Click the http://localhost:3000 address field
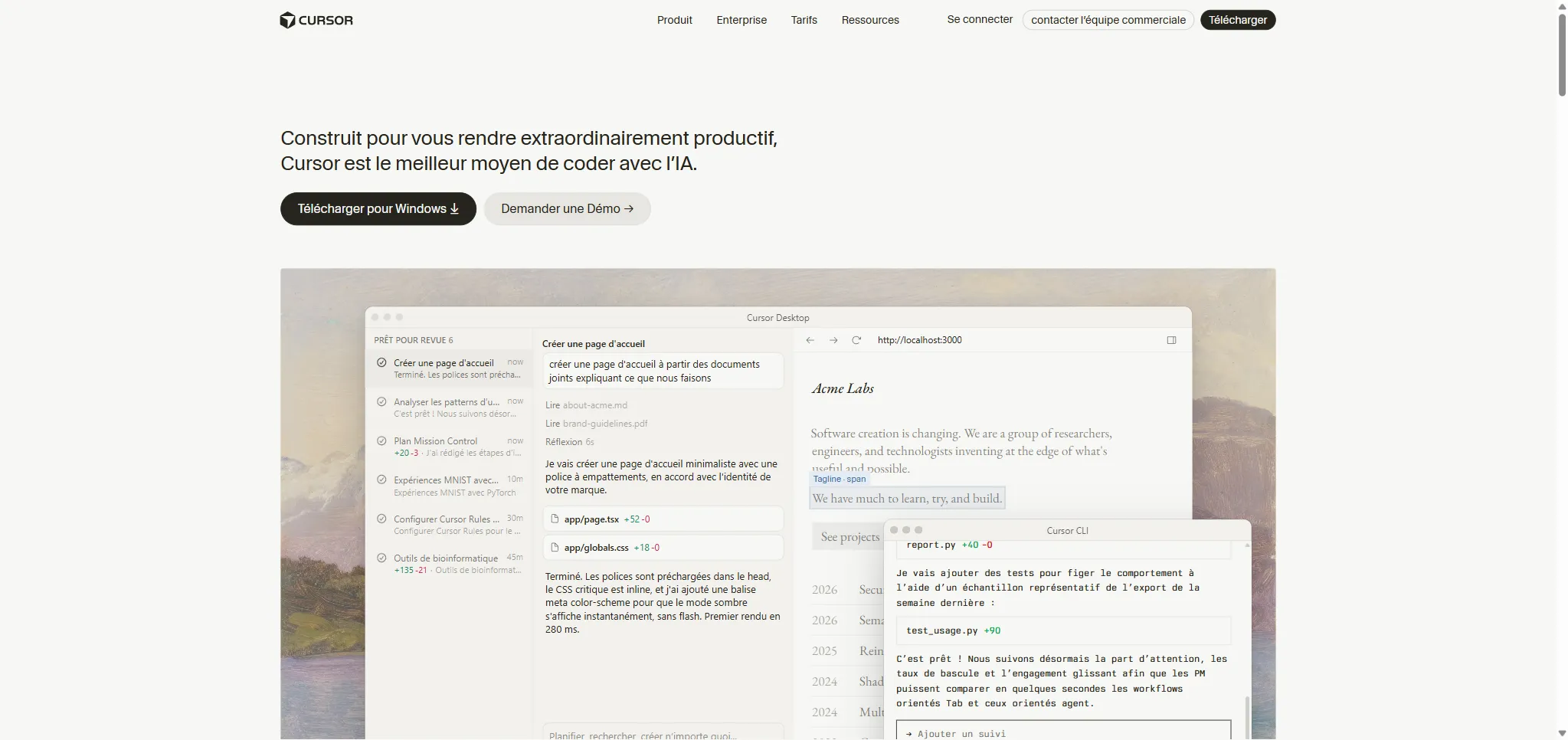The image size is (1568, 740). pyautogui.click(x=919, y=340)
